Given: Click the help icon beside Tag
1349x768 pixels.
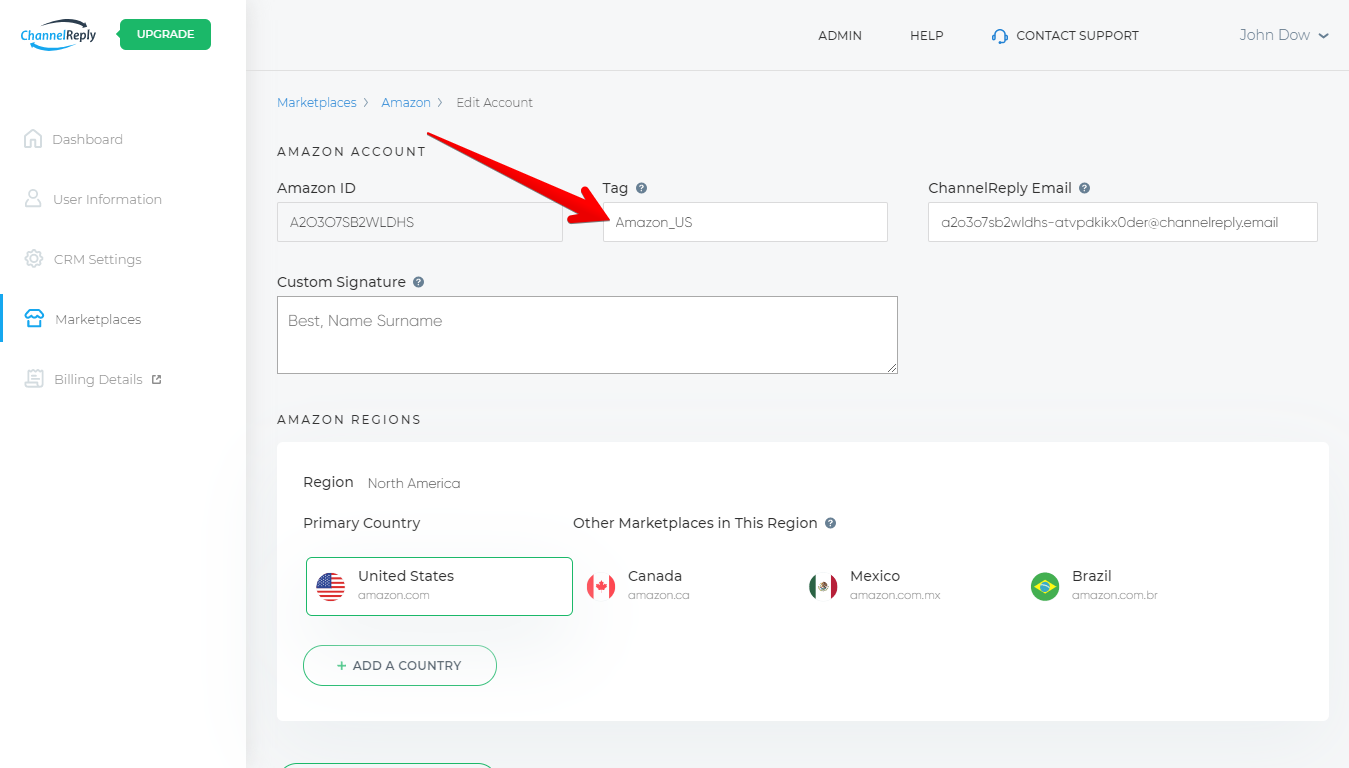Looking at the screenshot, I should coord(642,188).
